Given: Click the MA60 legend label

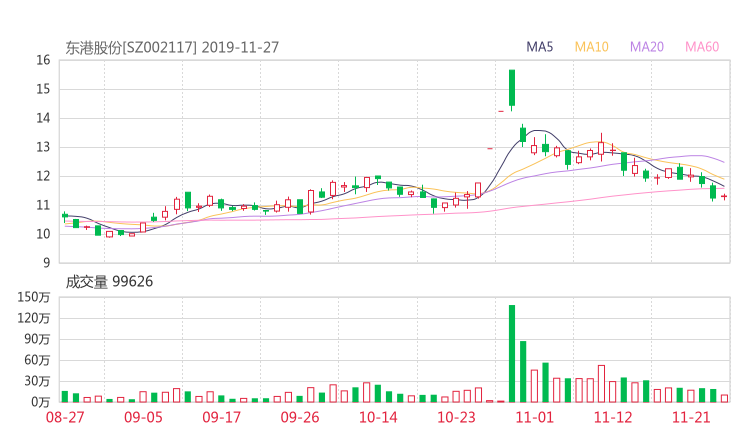Looking at the screenshot, I should click(702, 47).
